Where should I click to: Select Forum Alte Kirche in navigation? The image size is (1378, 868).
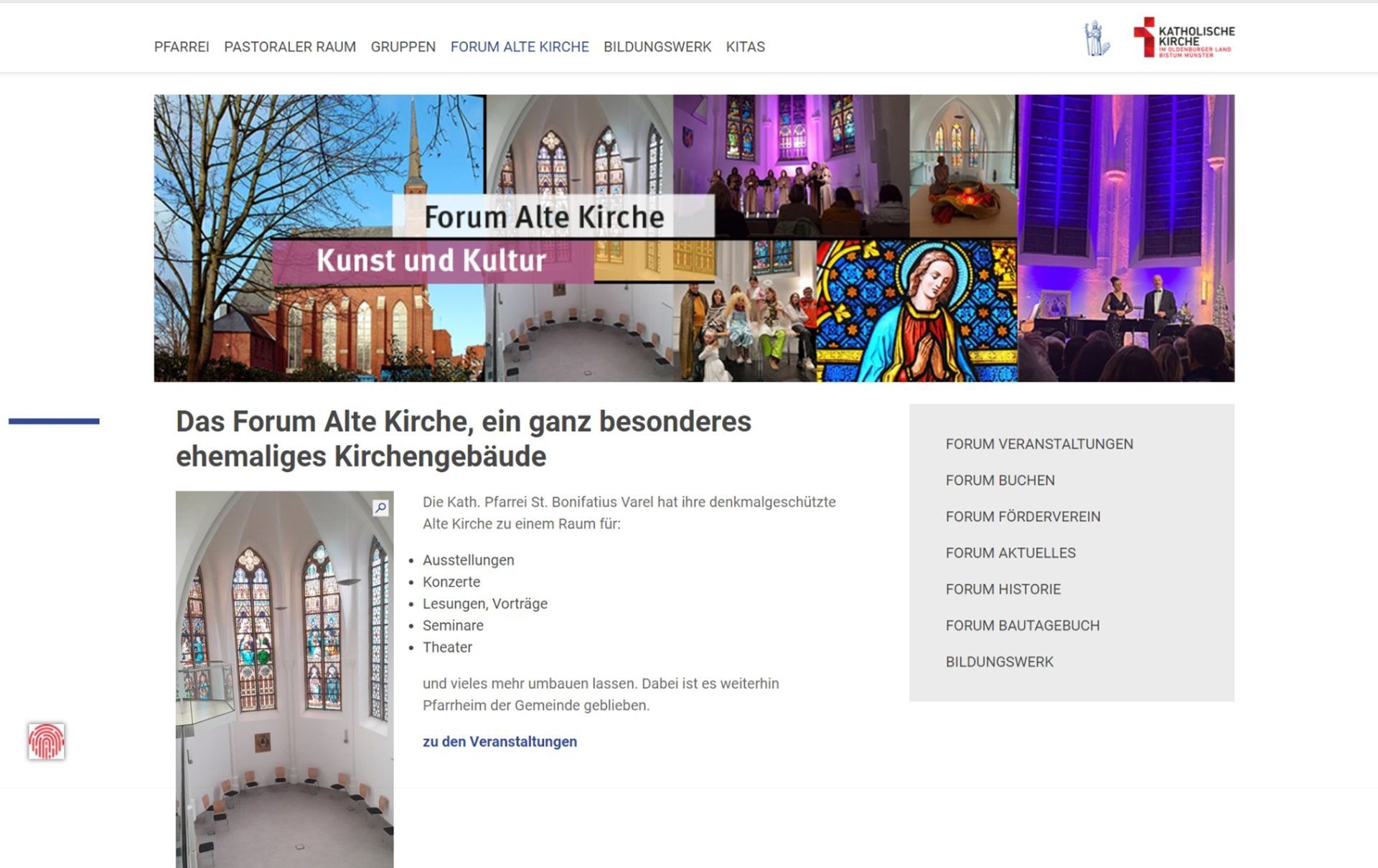tap(519, 47)
